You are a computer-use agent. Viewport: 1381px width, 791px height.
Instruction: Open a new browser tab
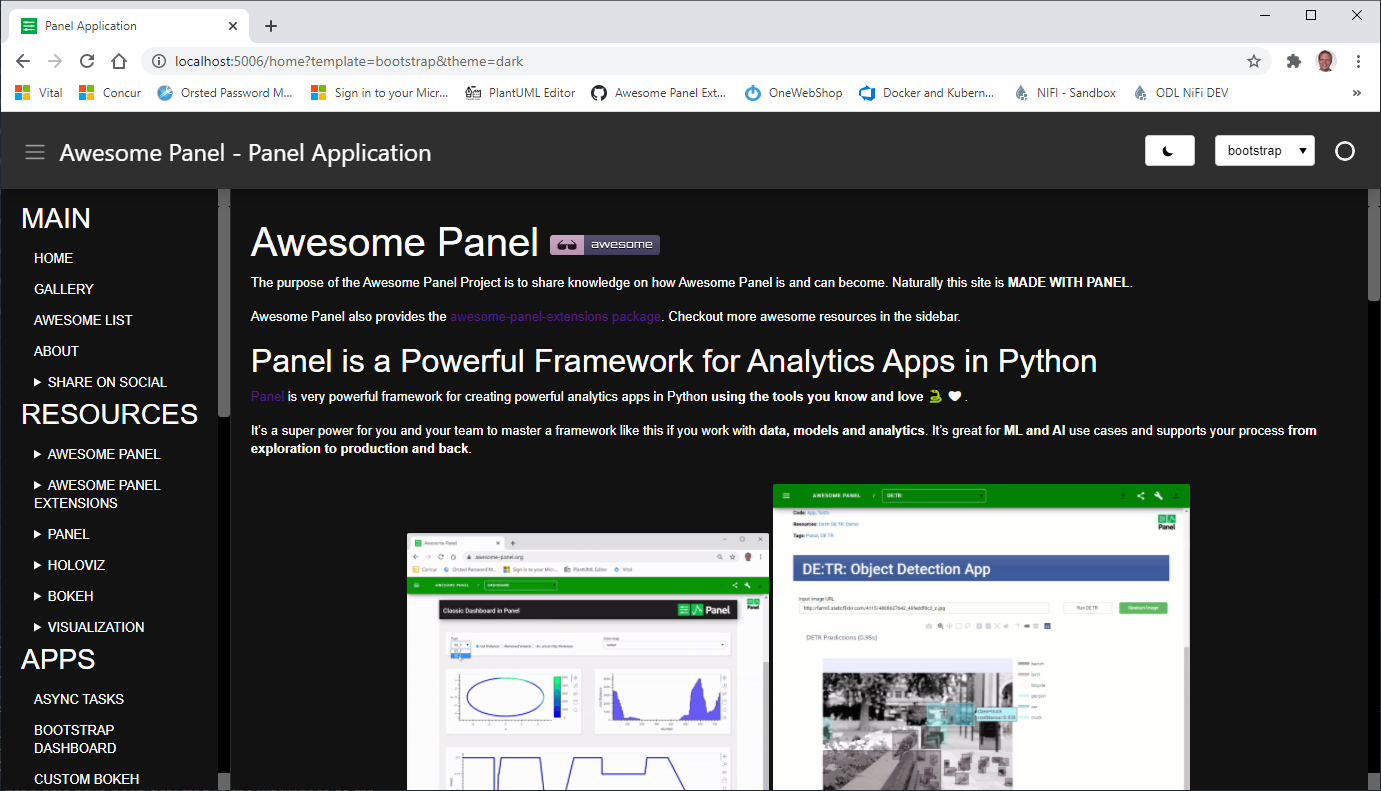270,25
